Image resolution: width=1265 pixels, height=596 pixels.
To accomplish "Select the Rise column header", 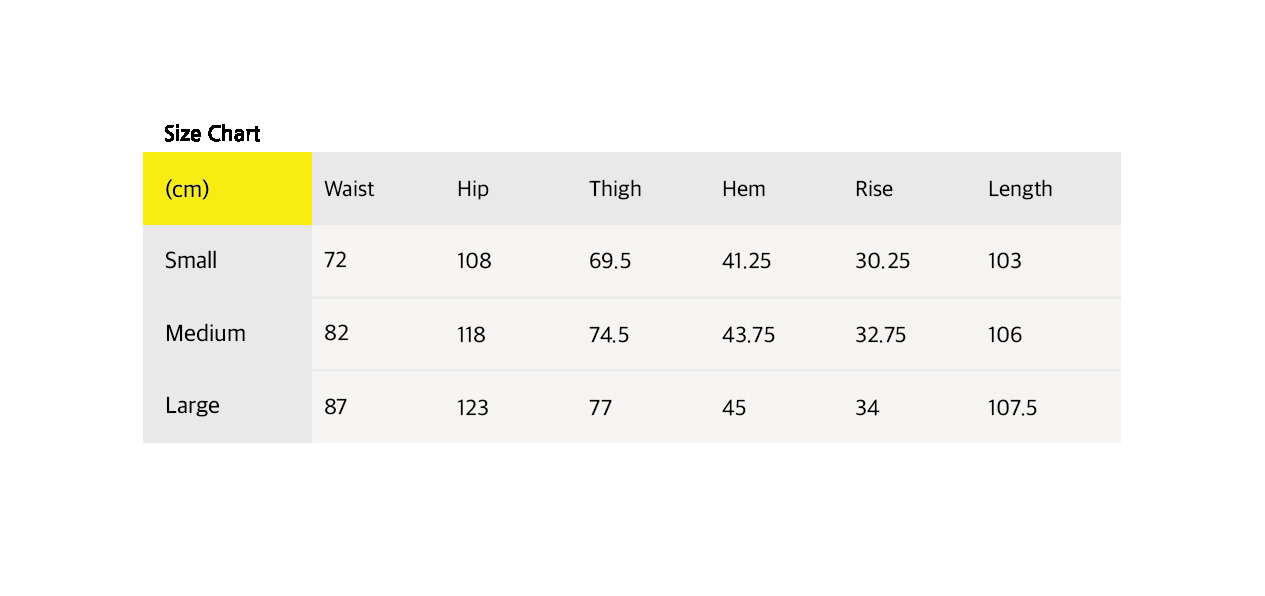I will pos(874,189).
